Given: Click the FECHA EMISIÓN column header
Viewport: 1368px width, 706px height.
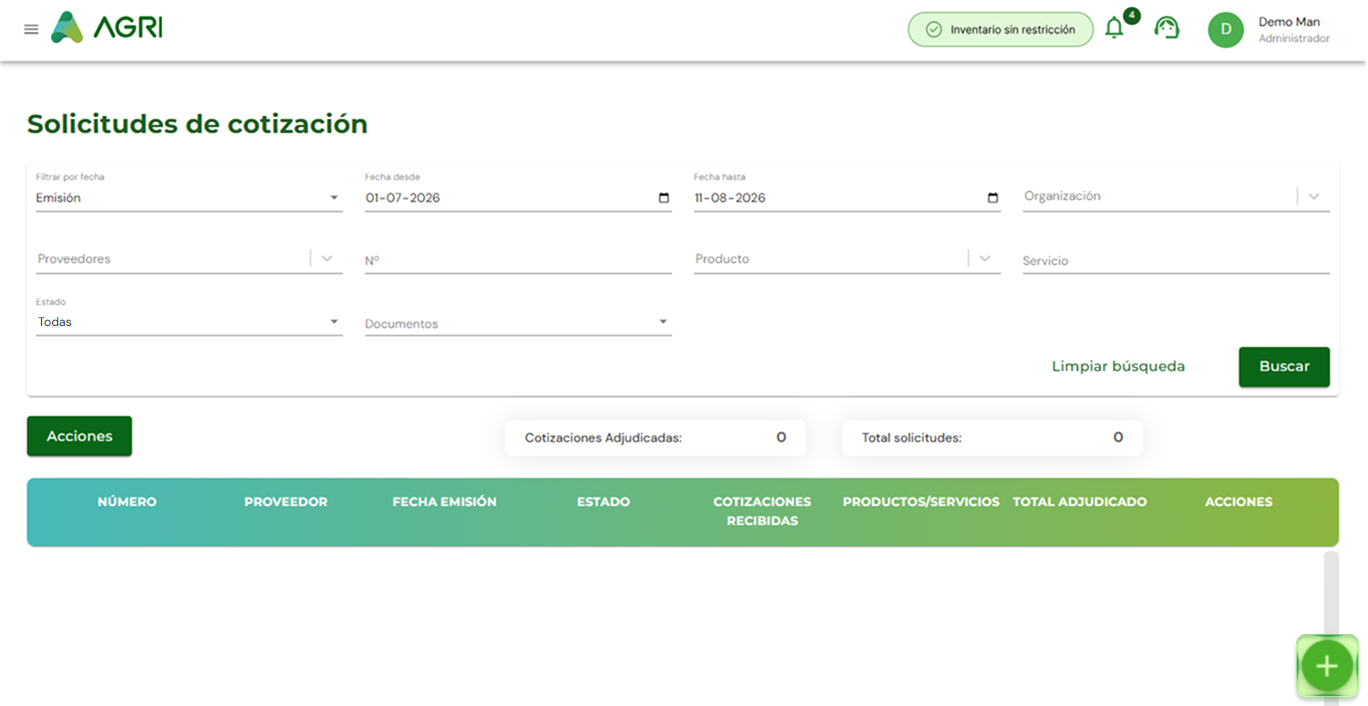Looking at the screenshot, I should pos(445,502).
